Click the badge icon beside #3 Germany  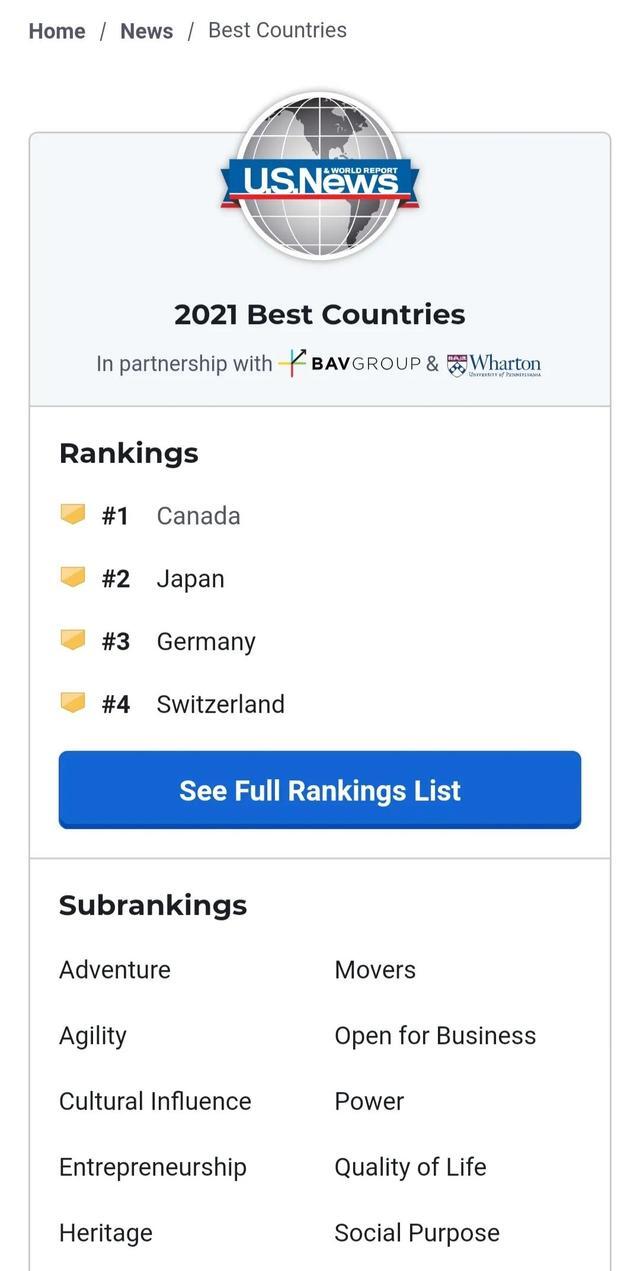[x=73, y=641]
